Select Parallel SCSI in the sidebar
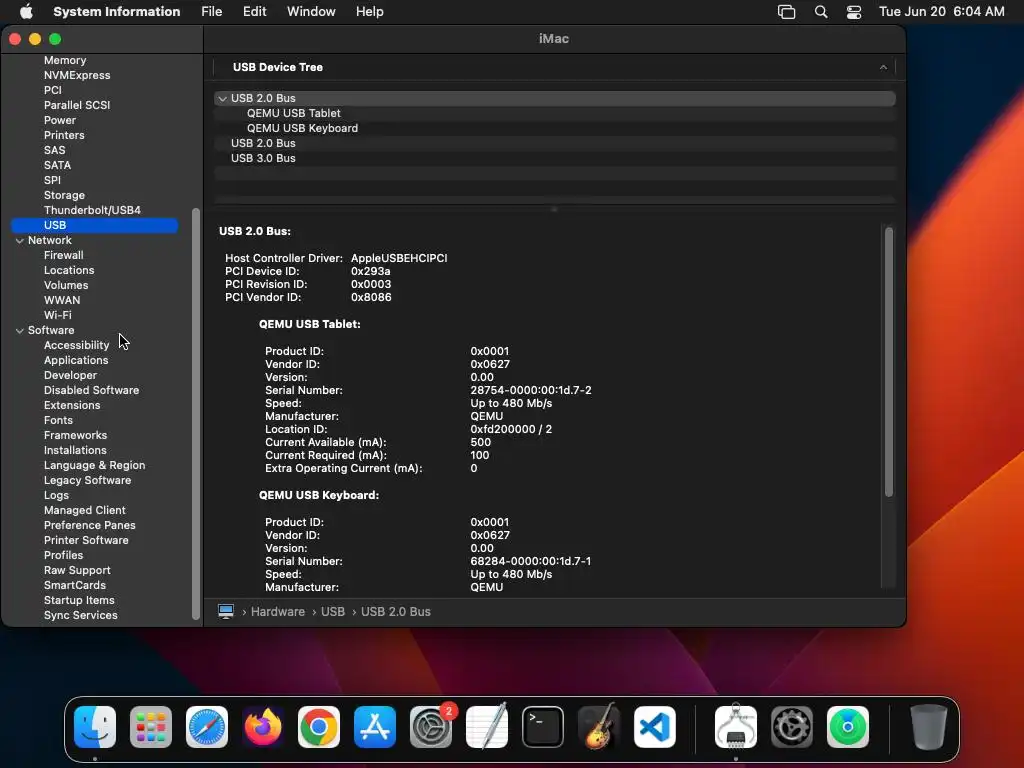The height and width of the screenshot is (768, 1024). pyautogui.click(x=77, y=105)
